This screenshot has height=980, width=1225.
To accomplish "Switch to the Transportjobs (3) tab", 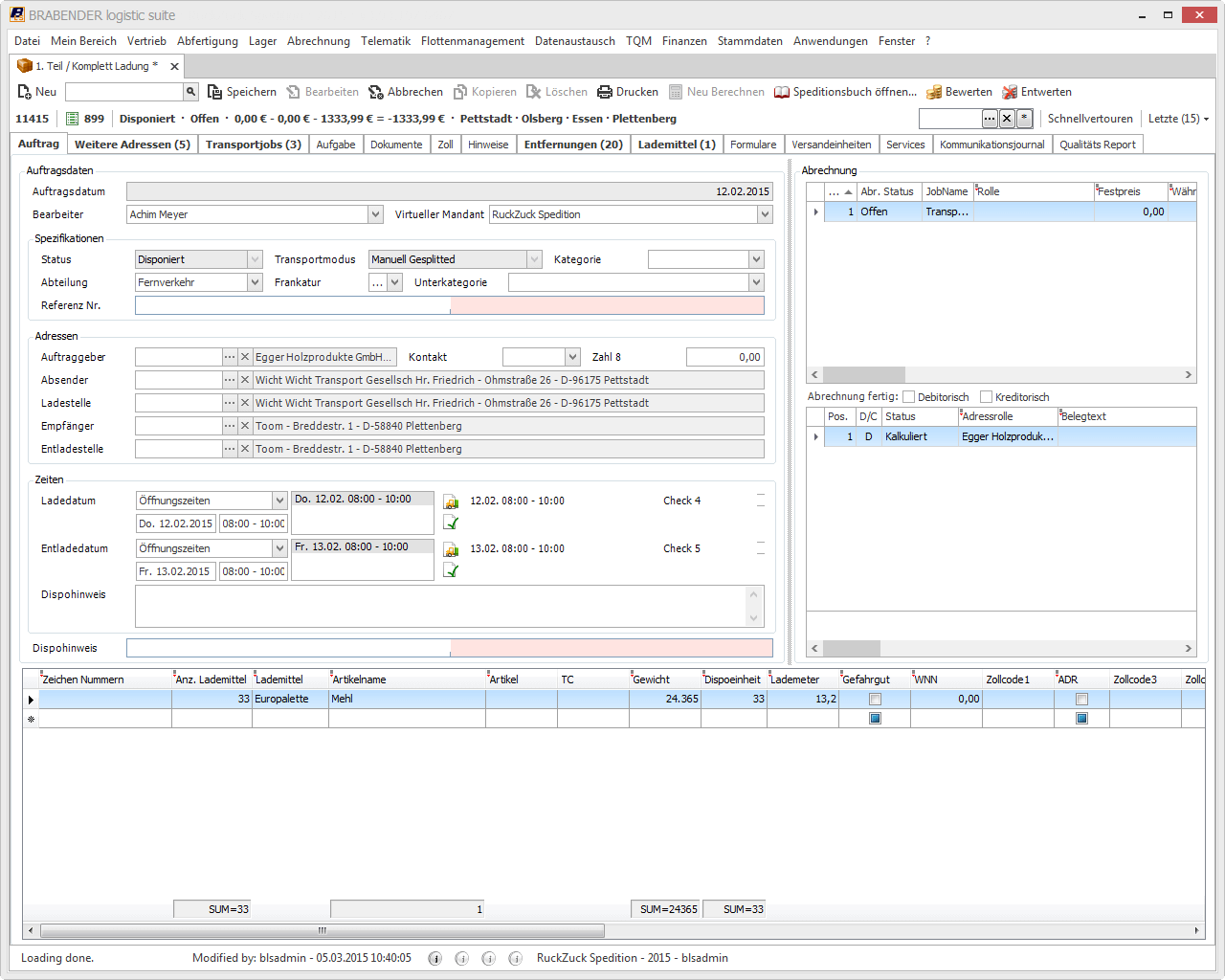I will tap(253, 145).
